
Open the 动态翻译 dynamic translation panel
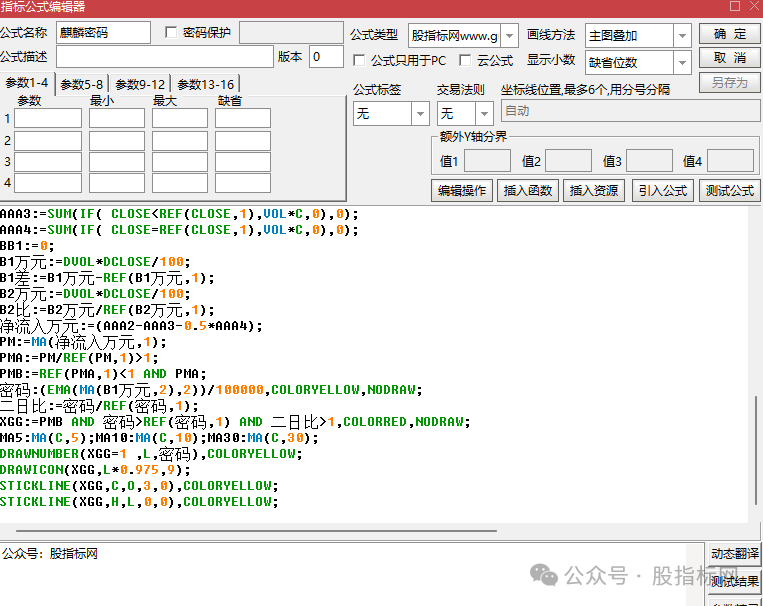pyautogui.click(x=734, y=554)
